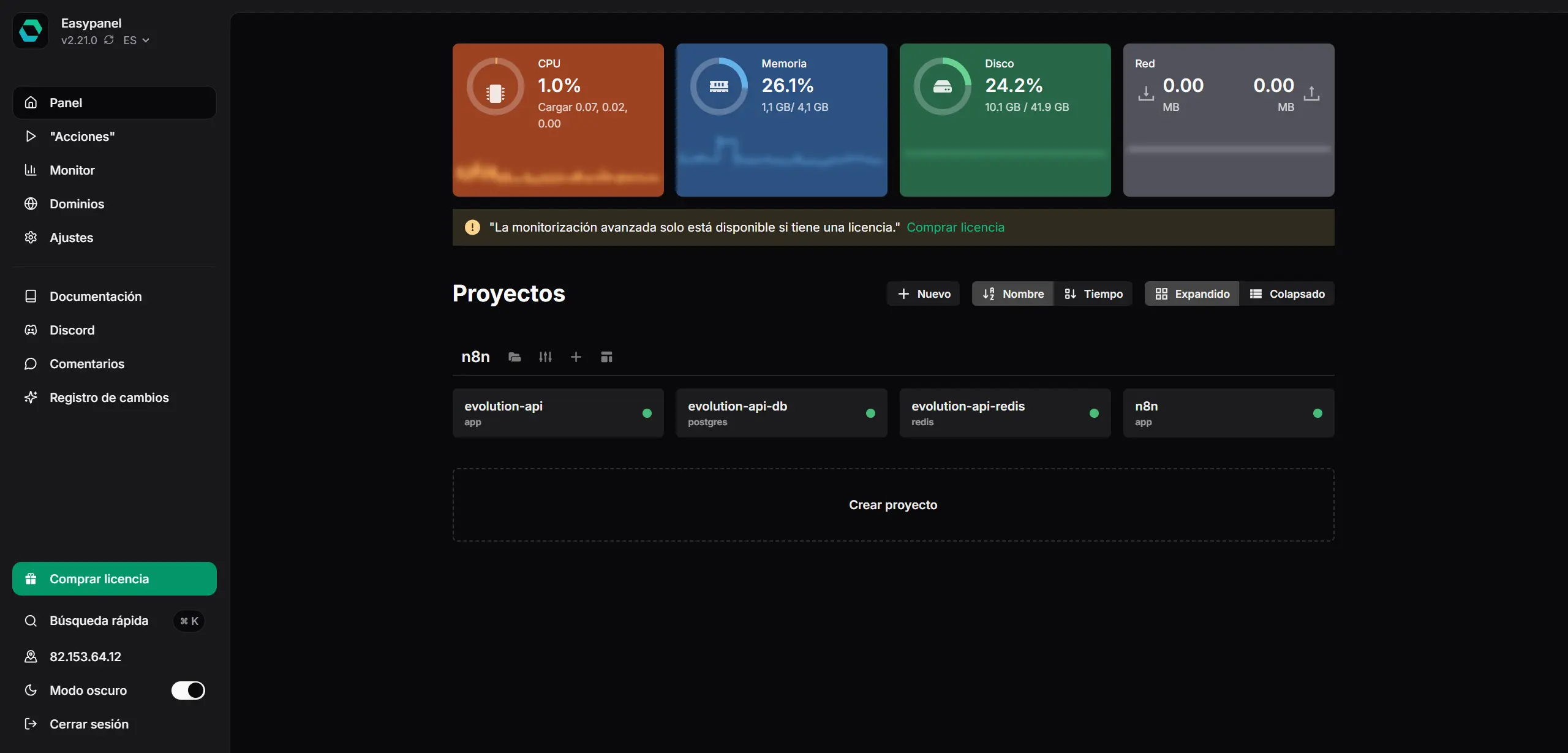
Task: Navigate to Dominios
Action: coord(114,203)
